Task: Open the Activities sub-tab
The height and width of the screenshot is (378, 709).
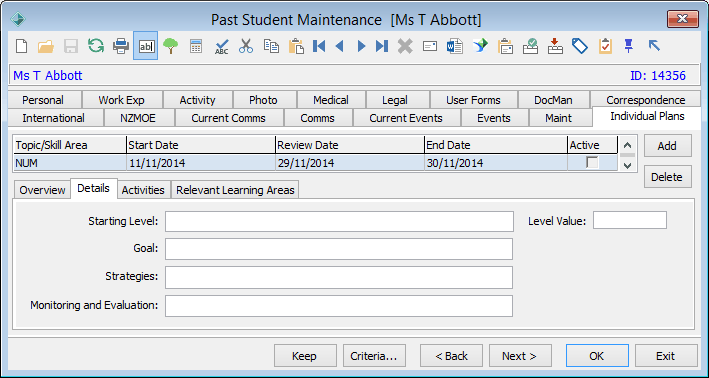Action: [143, 190]
